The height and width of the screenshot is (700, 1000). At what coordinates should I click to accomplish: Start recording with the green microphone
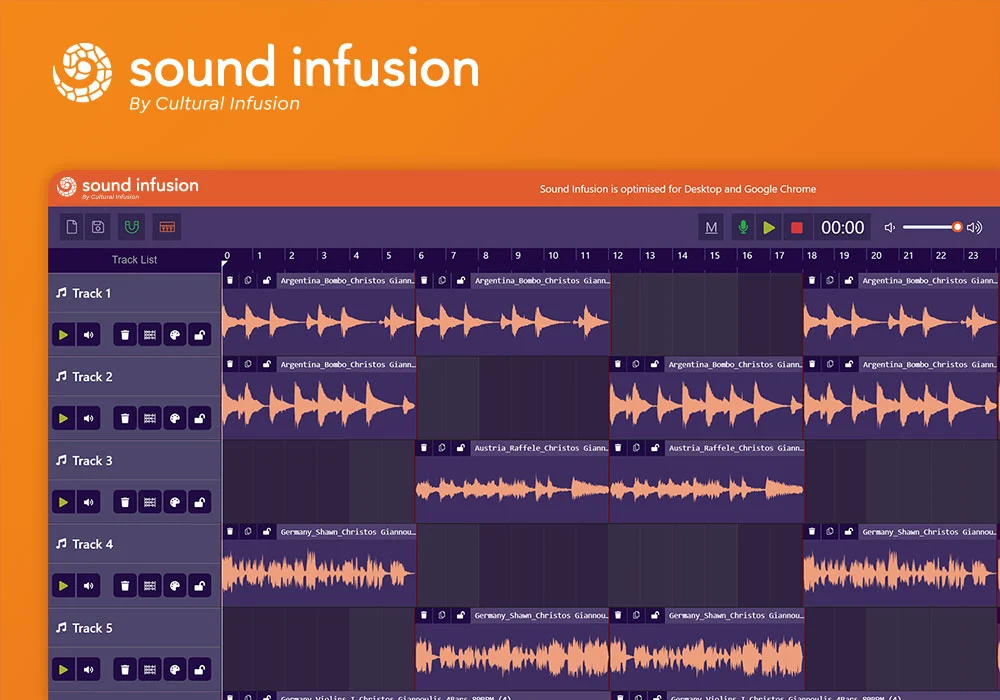743,228
